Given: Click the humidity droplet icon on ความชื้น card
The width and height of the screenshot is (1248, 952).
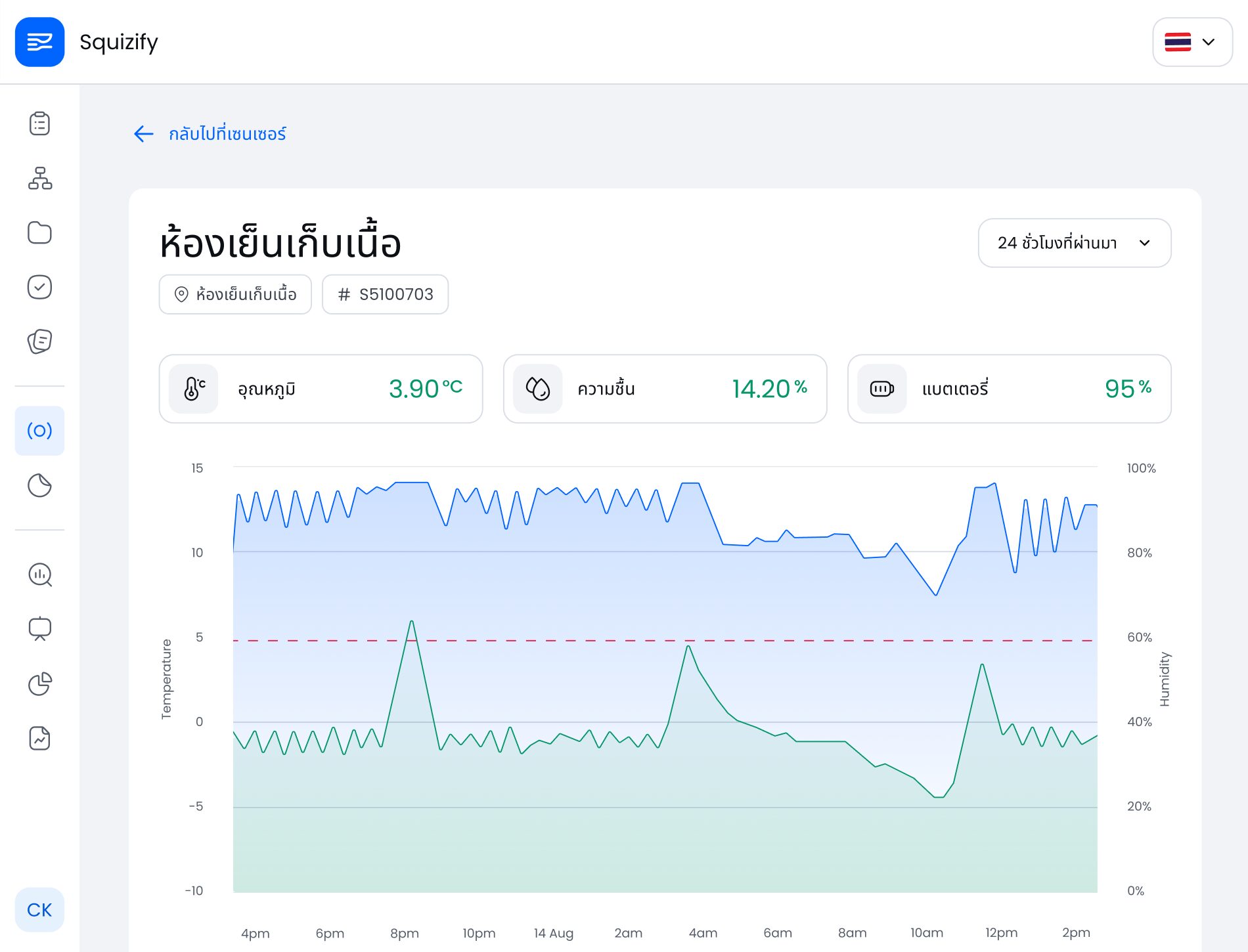Looking at the screenshot, I should [537, 389].
